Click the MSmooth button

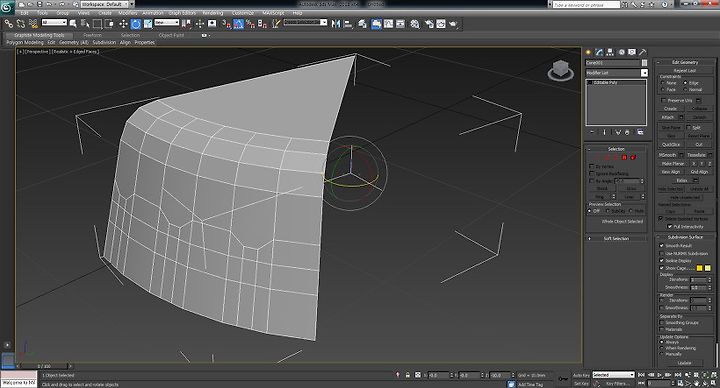coord(668,155)
